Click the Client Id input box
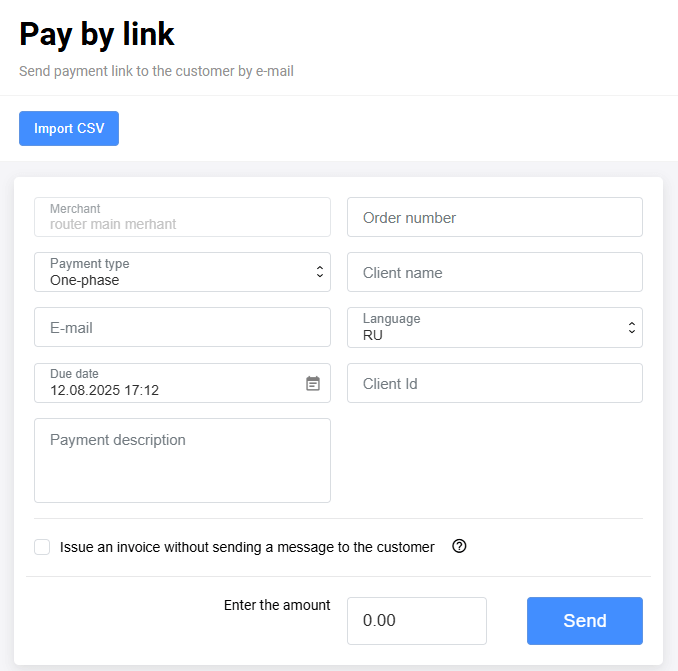The width and height of the screenshot is (678, 671). tap(494, 383)
